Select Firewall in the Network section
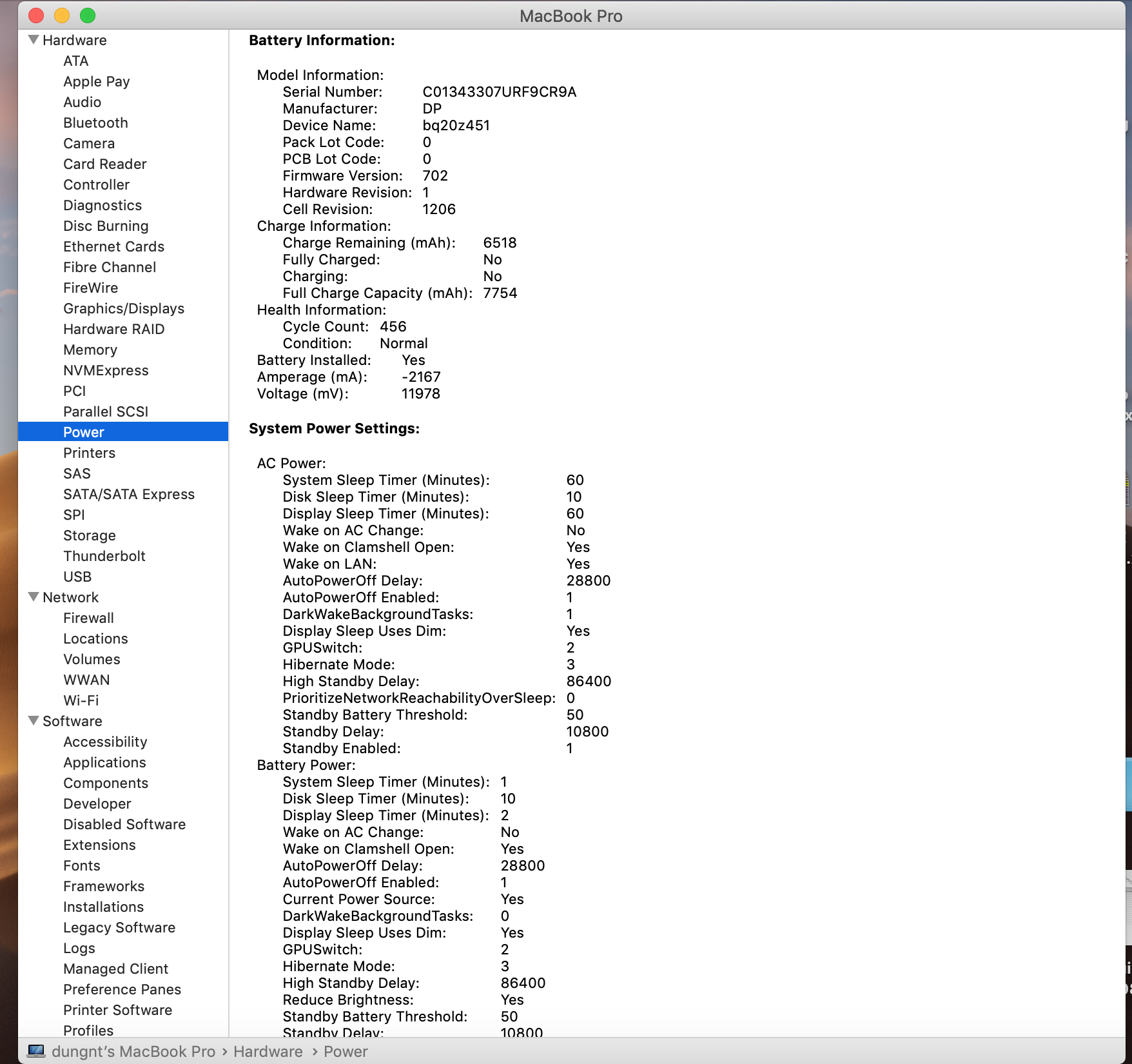The image size is (1132, 1064). (88, 618)
